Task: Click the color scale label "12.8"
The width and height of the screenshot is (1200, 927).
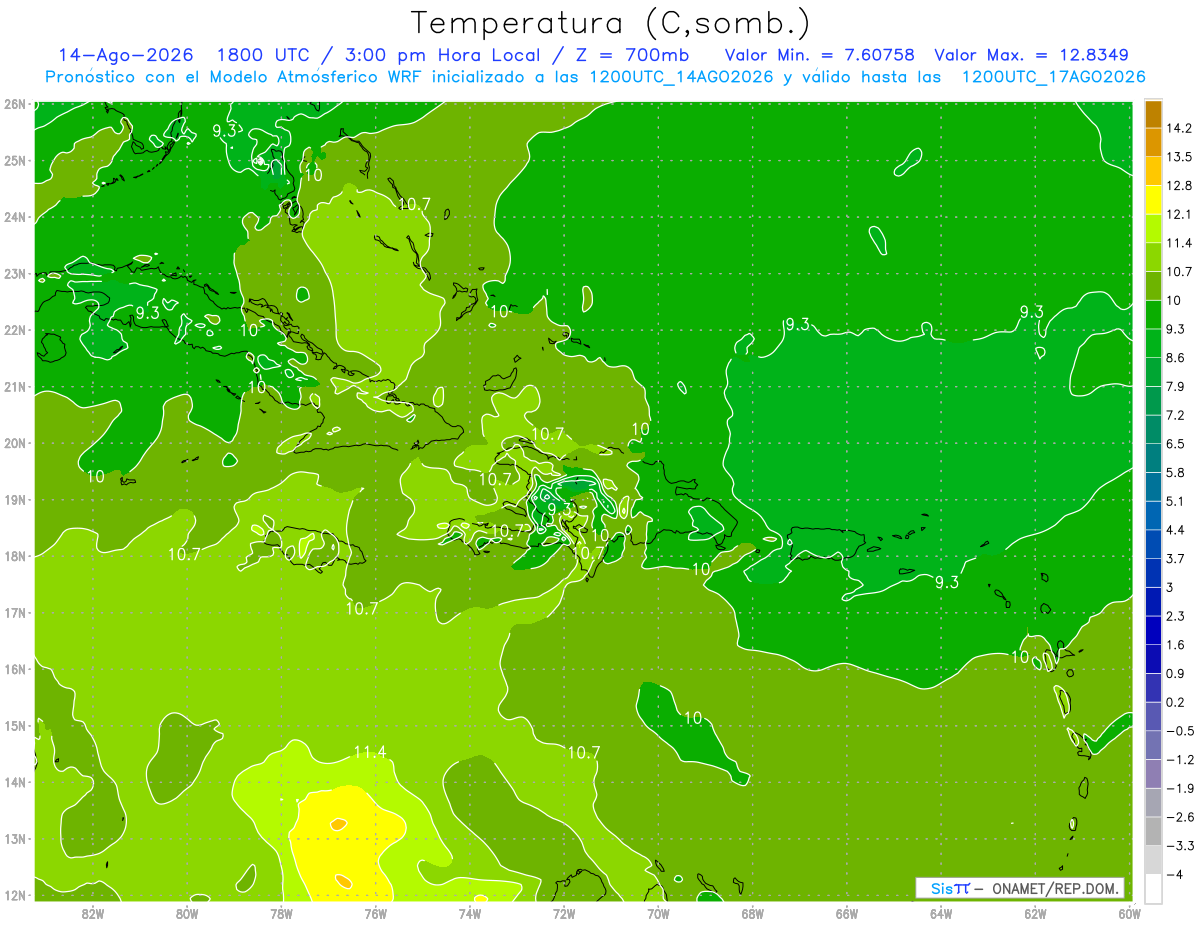Action: 1180,186
